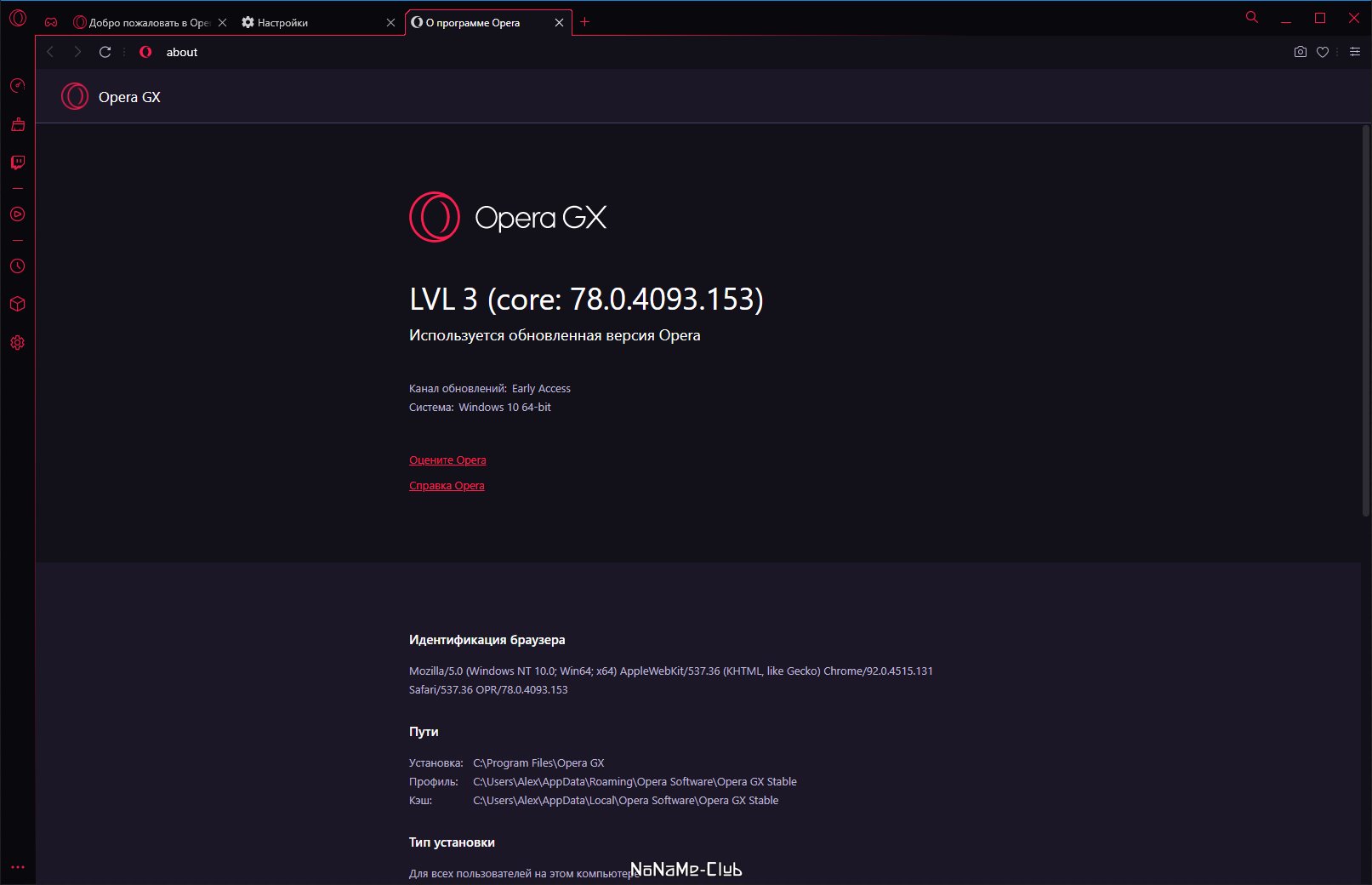Open GX Corner gamepad icon
The image size is (1372, 885).
click(51, 22)
